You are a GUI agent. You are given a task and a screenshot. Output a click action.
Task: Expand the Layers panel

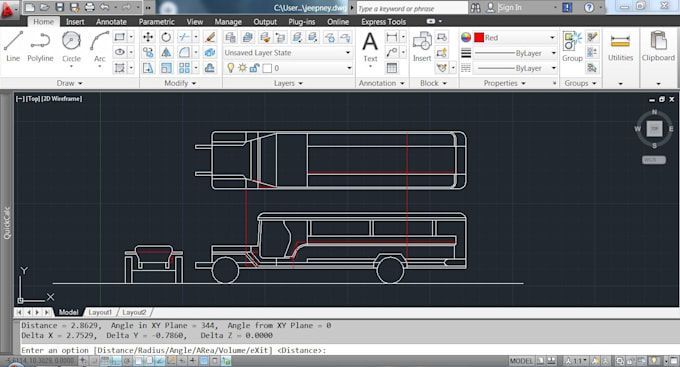[x=288, y=83]
